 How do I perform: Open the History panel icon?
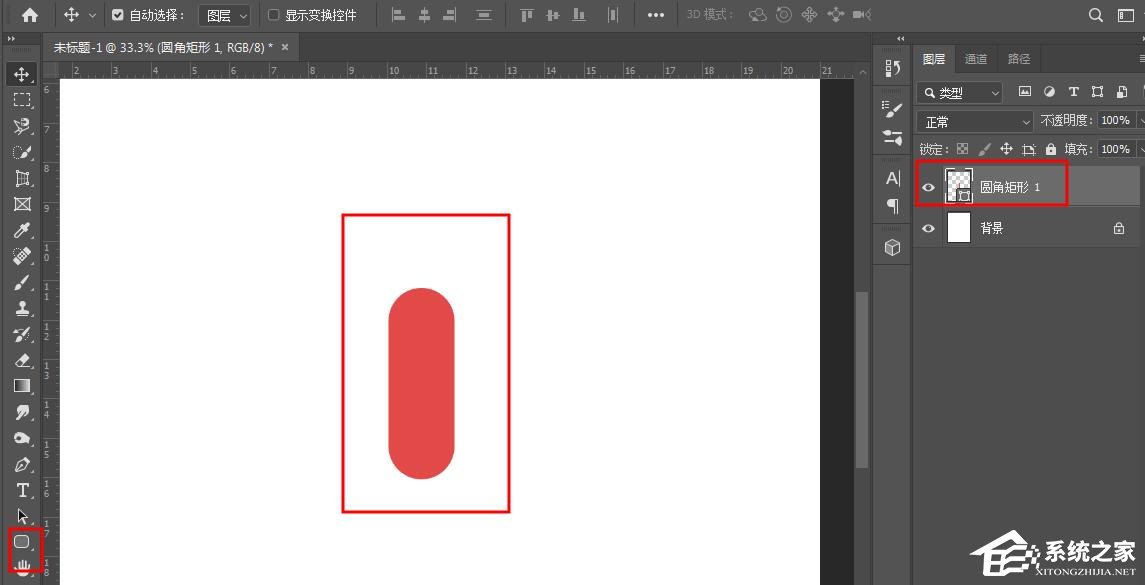point(893,68)
